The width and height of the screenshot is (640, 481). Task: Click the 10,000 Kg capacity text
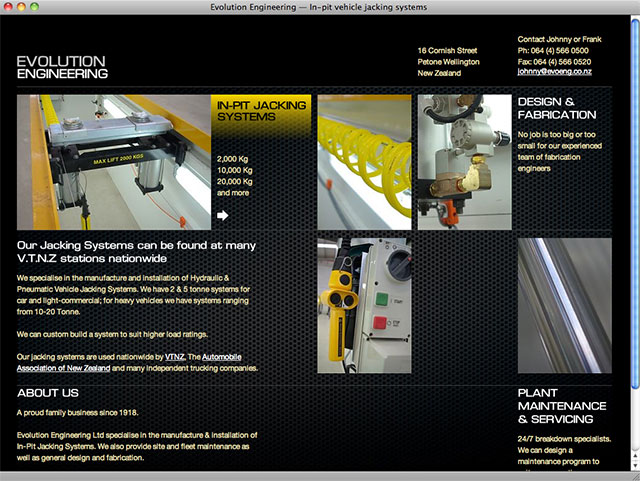tap(234, 170)
